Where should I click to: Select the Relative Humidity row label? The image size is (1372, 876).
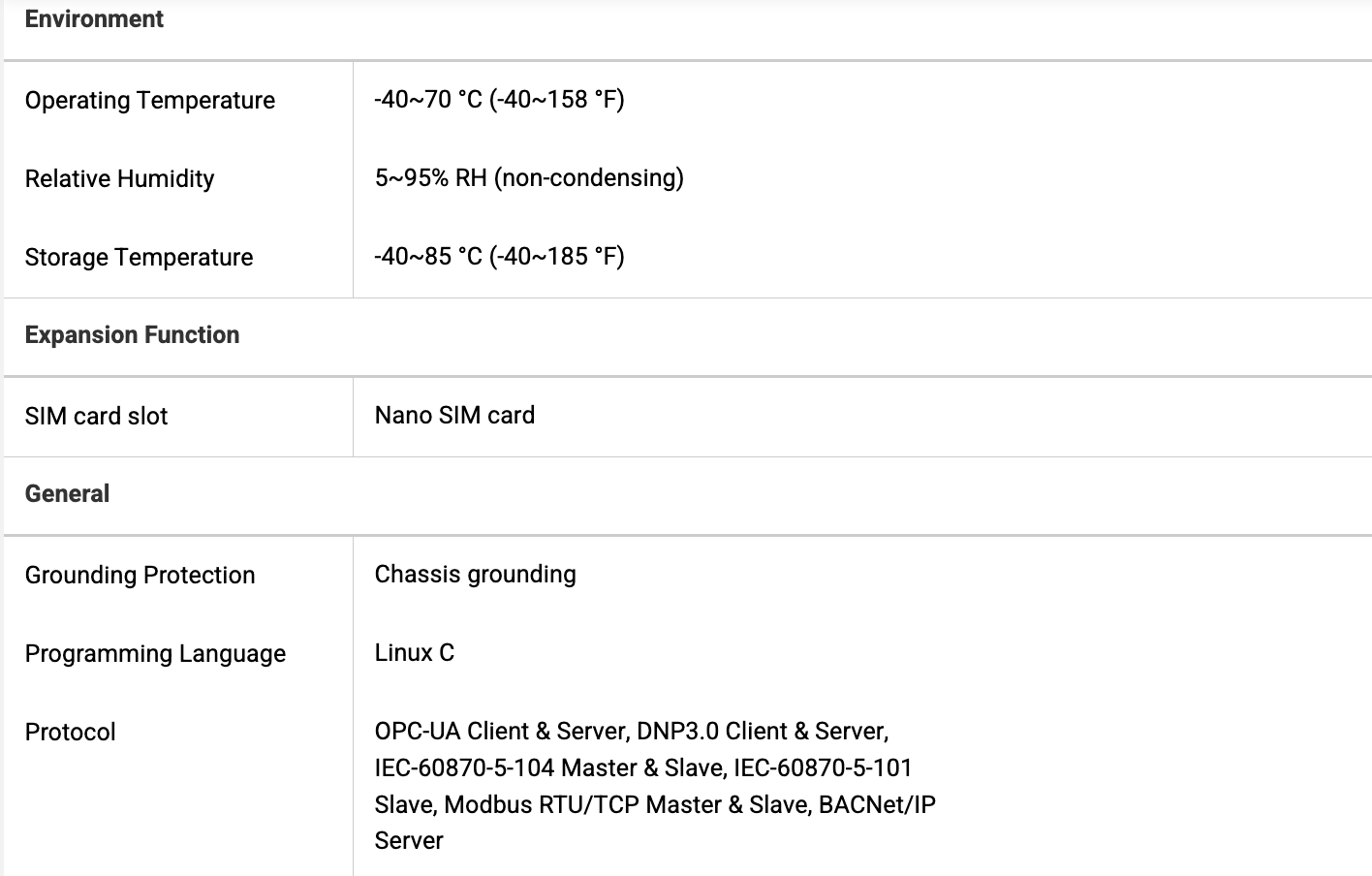coord(119,179)
